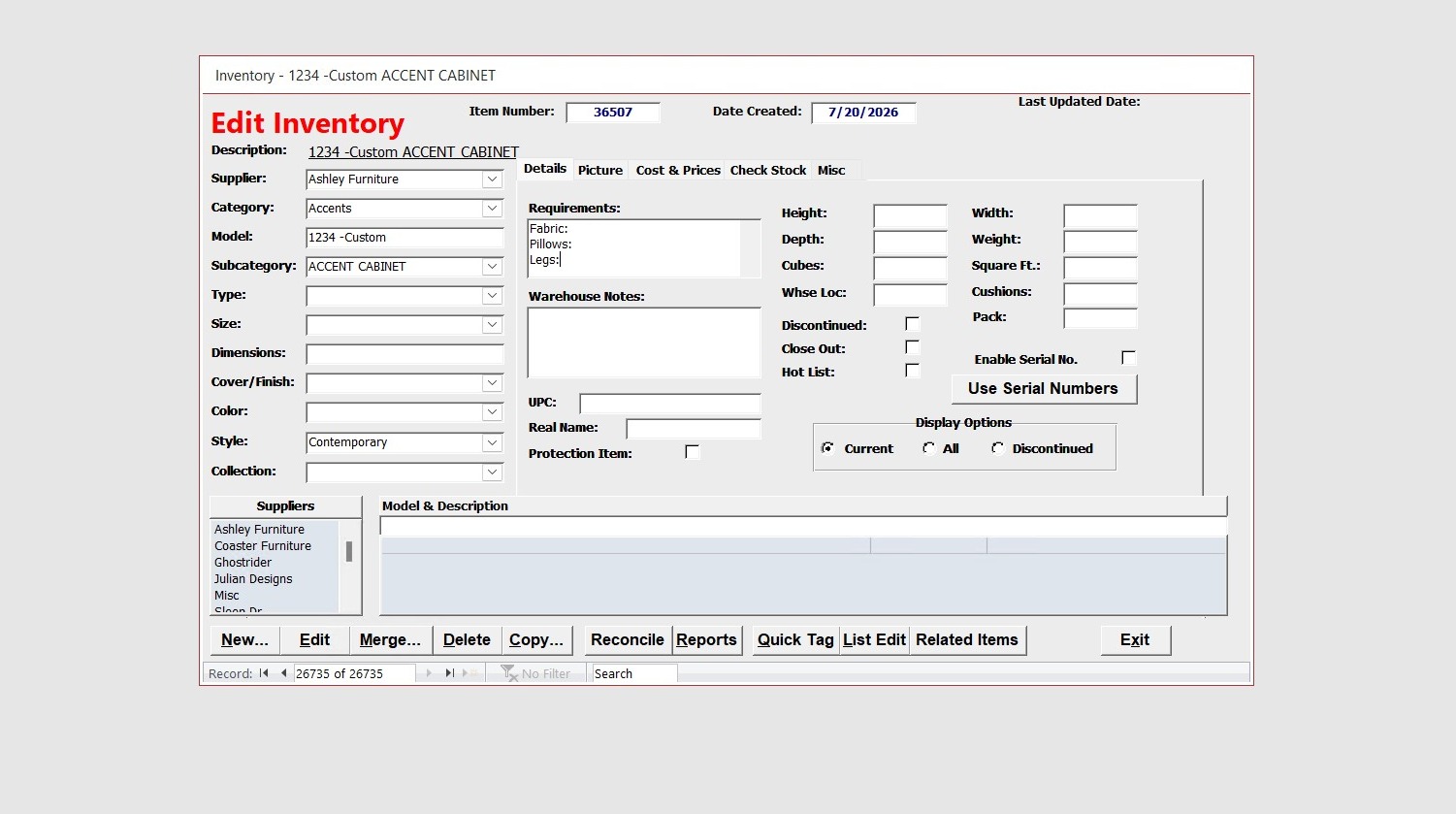The width and height of the screenshot is (1456, 814).
Task: Click the Exit button
Action: click(x=1135, y=640)
